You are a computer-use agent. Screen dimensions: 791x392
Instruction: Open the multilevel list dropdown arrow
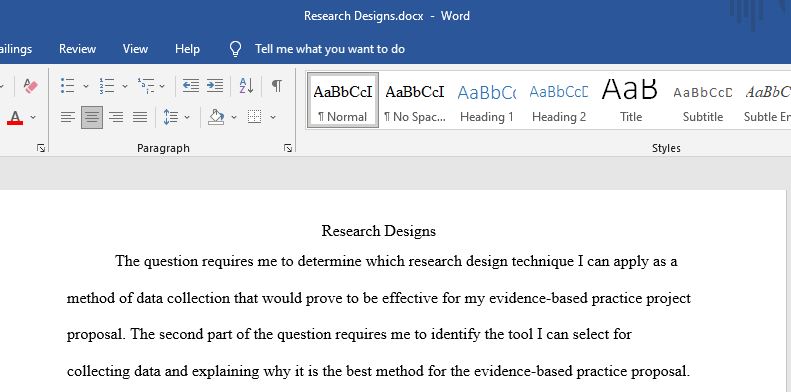tap(162, 86)
